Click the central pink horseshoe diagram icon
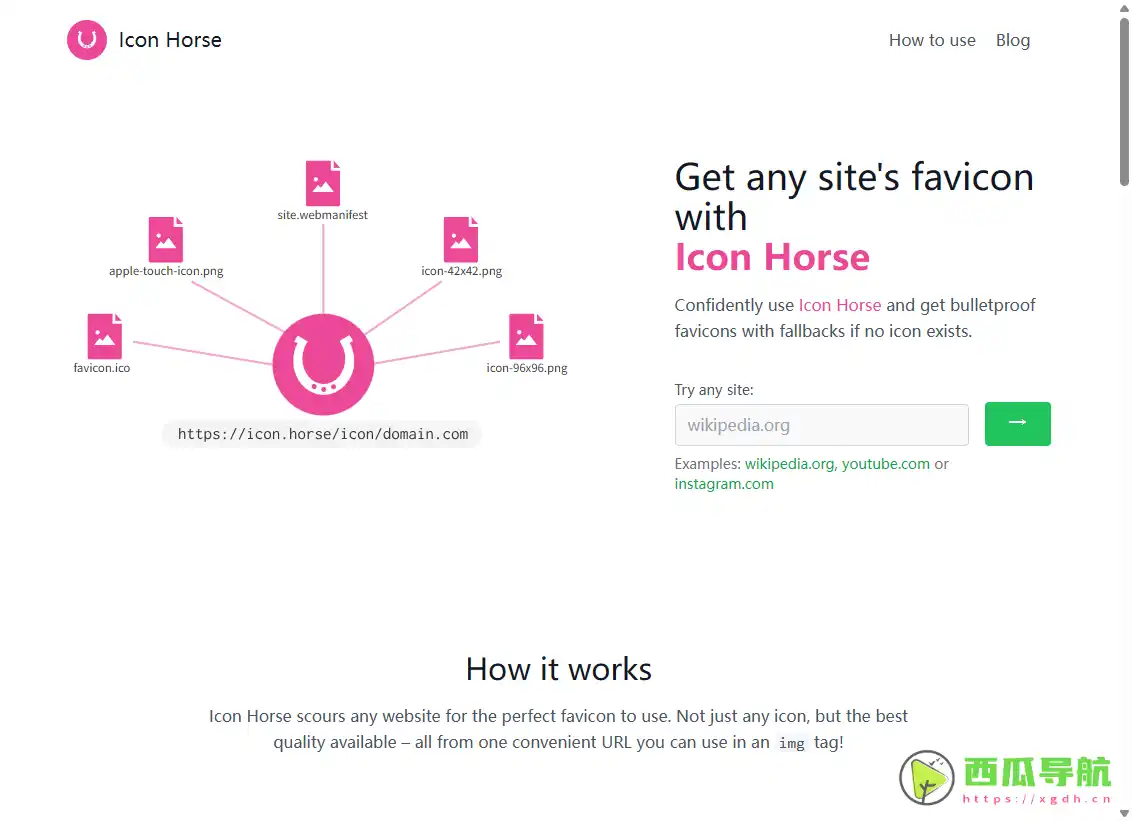The height and width of the screenshot is (821, 1132). tap(322, 364)
